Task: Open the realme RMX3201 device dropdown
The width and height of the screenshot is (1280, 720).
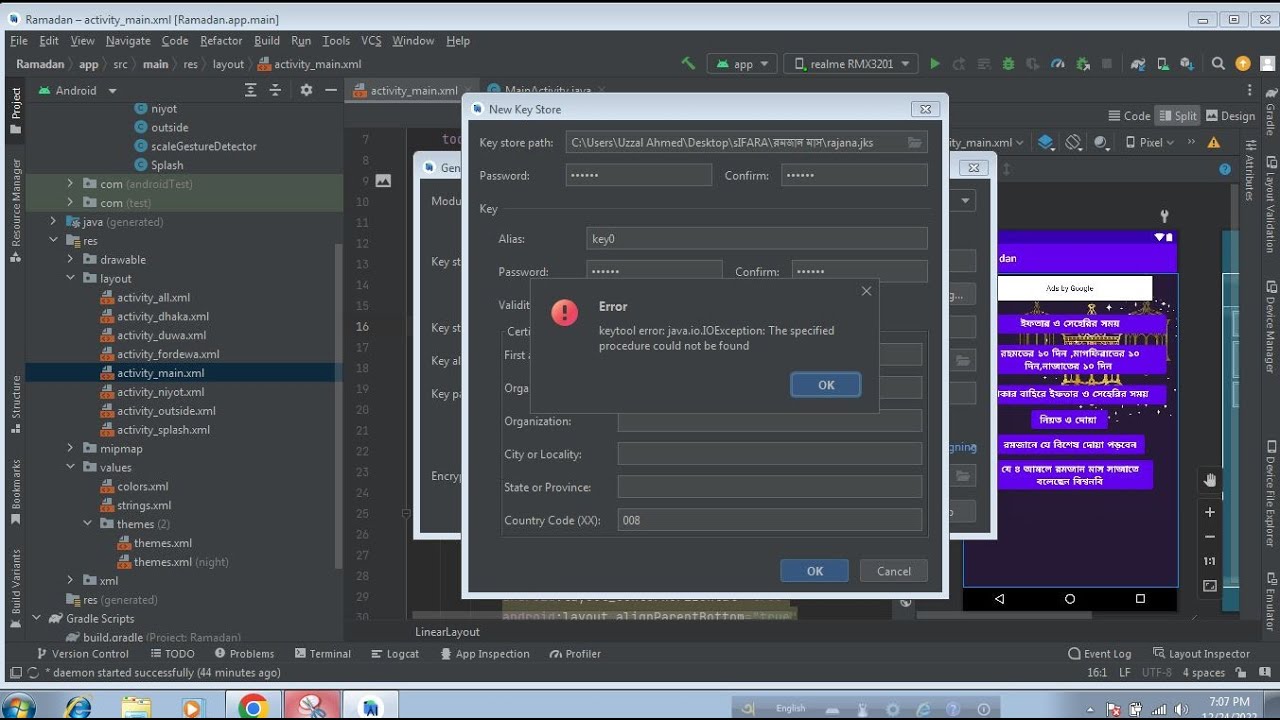Action: click(851, 64)
